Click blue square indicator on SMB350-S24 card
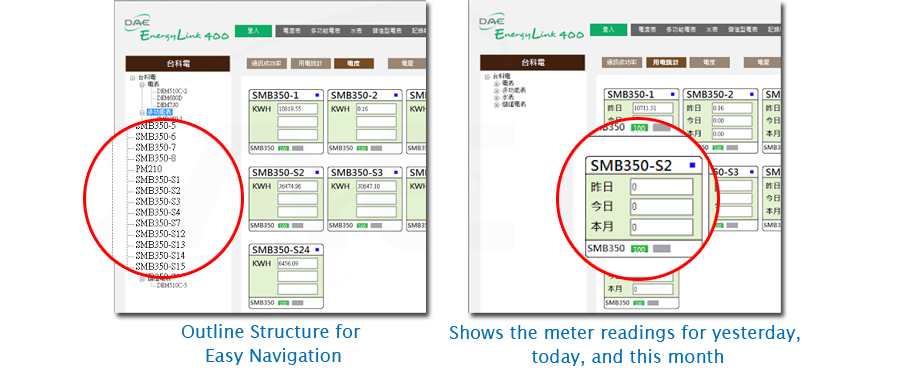This screenshot has width=900, height=370. point(316,250)
